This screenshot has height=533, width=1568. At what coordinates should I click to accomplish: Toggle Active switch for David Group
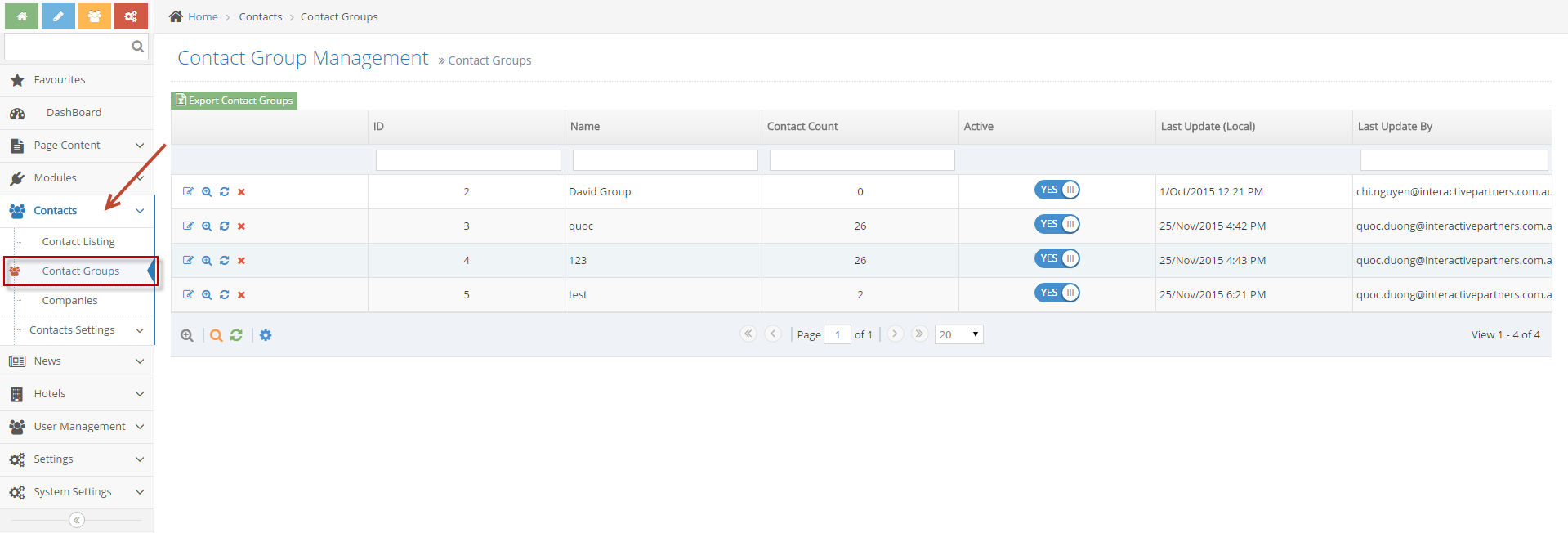[1057, 190]
